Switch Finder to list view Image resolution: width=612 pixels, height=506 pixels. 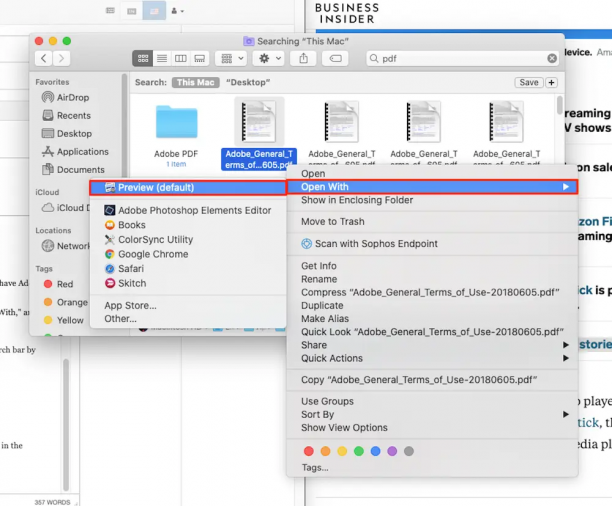point(162,59)
